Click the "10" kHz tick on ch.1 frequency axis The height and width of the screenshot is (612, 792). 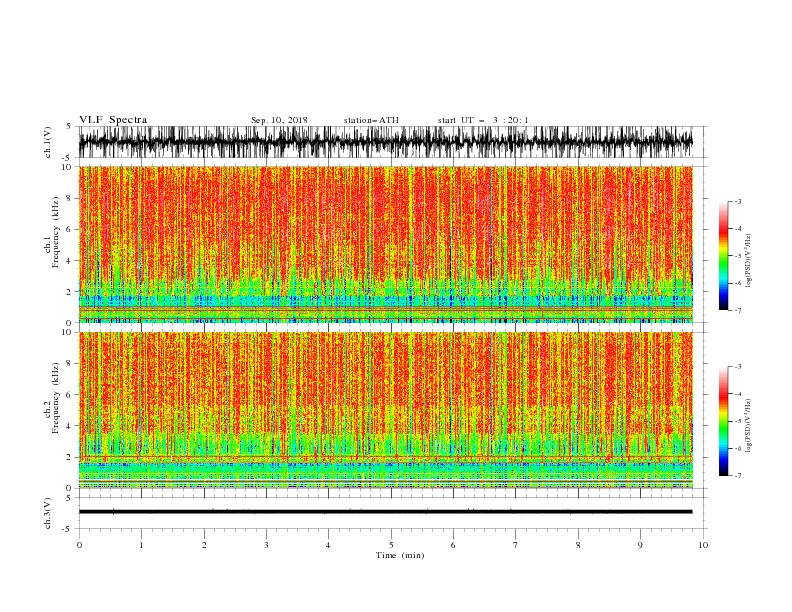click(x=67, y=167)
